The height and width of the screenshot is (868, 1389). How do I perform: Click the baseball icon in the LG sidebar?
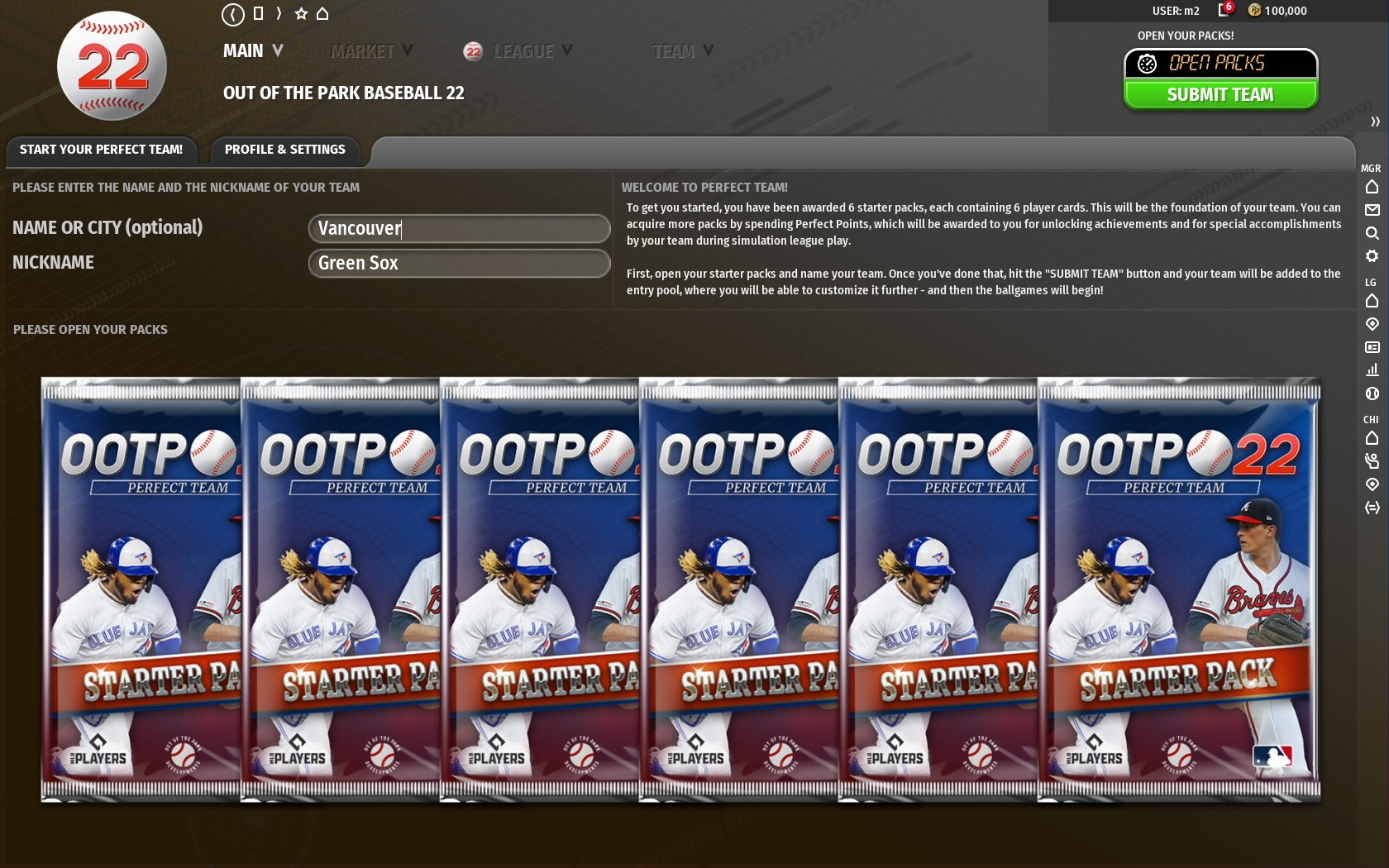click(x=1372, y=393)
